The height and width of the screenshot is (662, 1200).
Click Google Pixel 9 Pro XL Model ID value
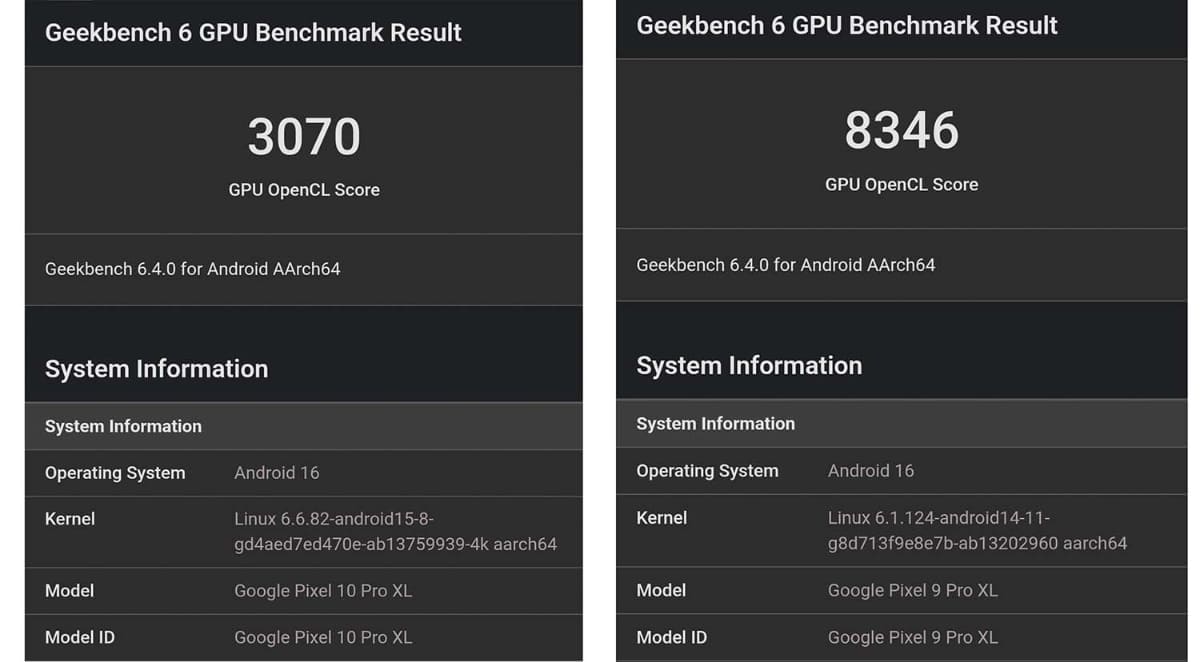click(x=912, y=637)
